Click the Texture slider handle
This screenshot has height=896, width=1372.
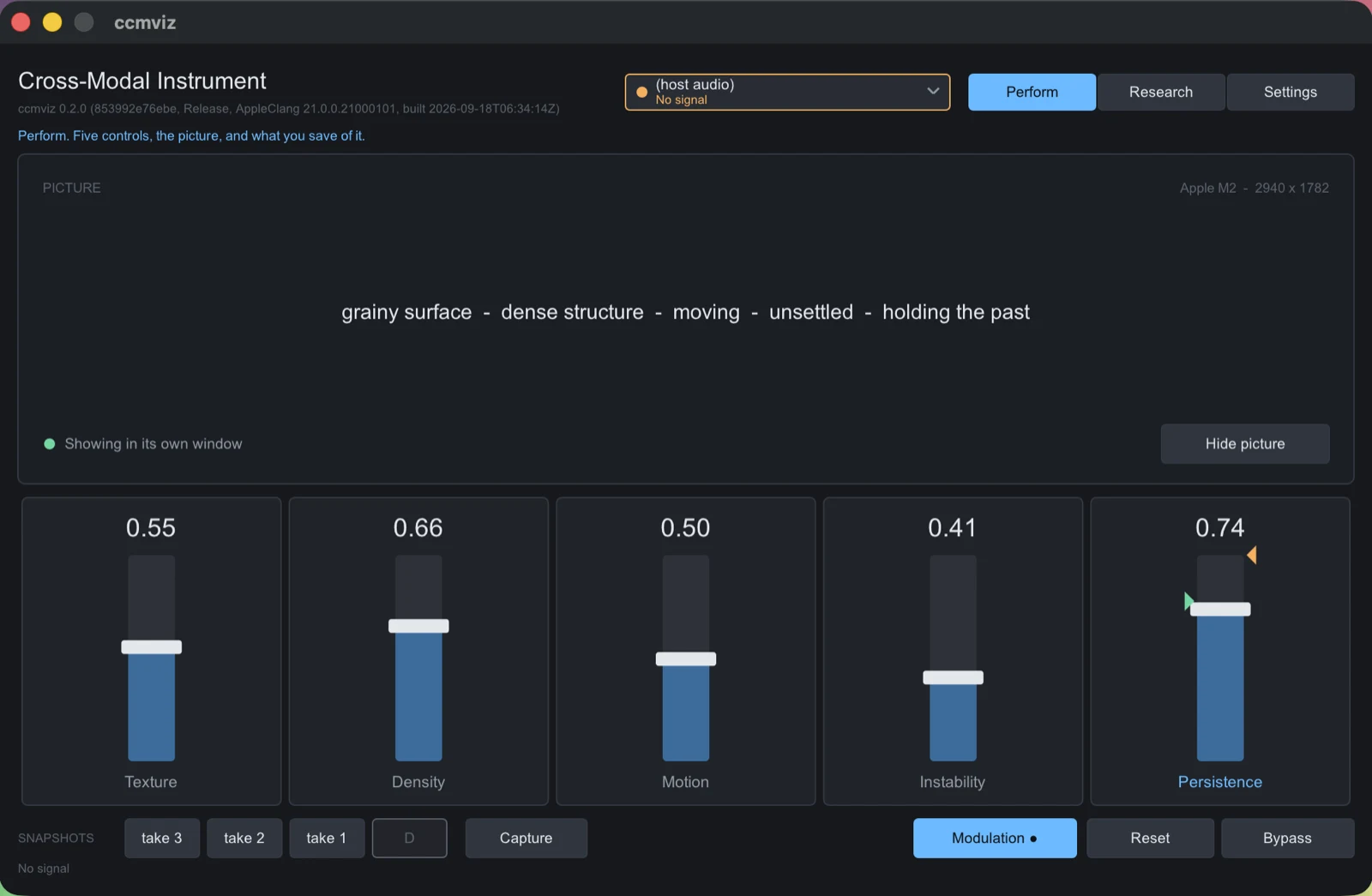(152, 647)
